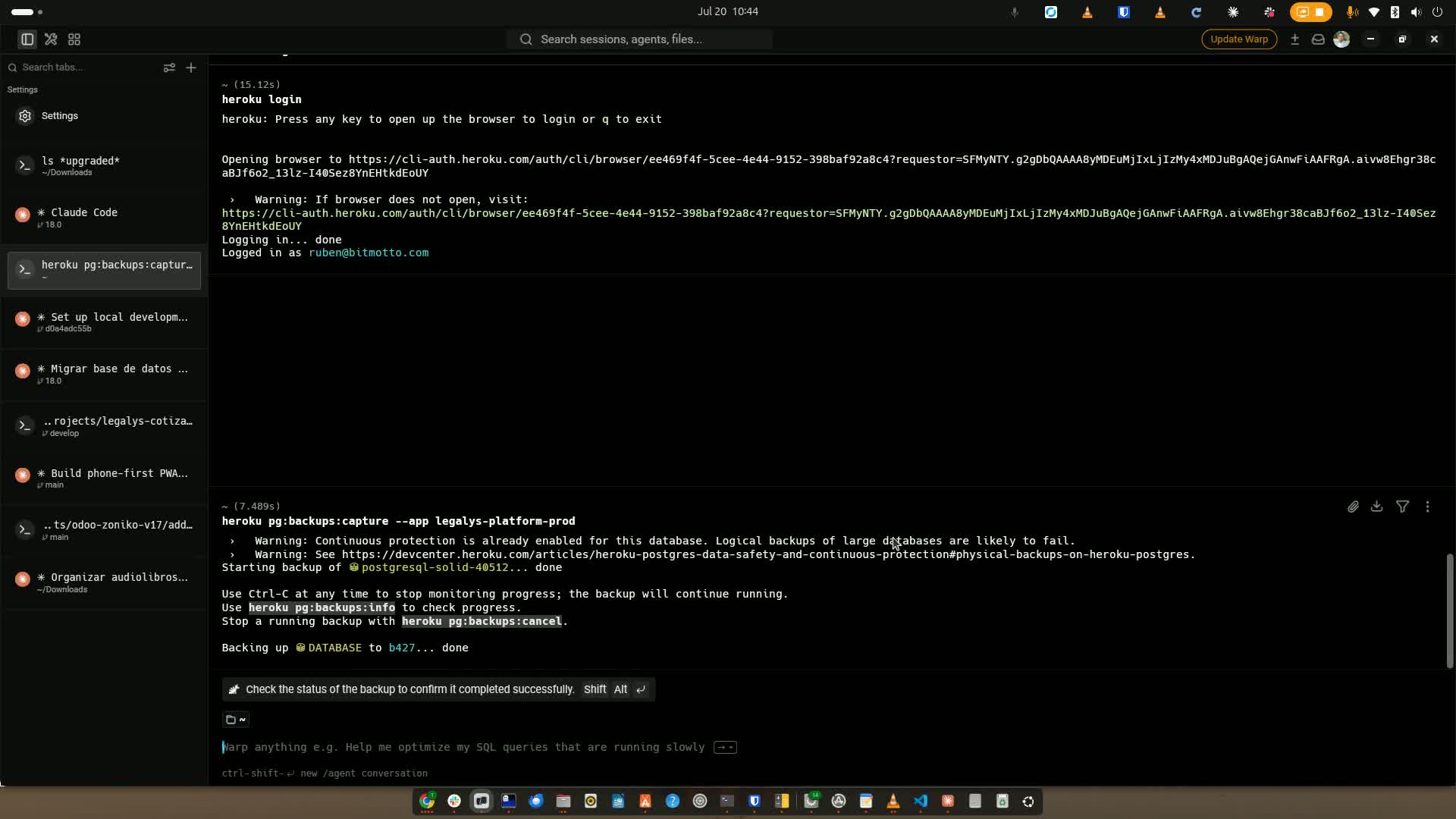Open the Trash from the dock
1456x819 pixels.
pos(1003,802)
